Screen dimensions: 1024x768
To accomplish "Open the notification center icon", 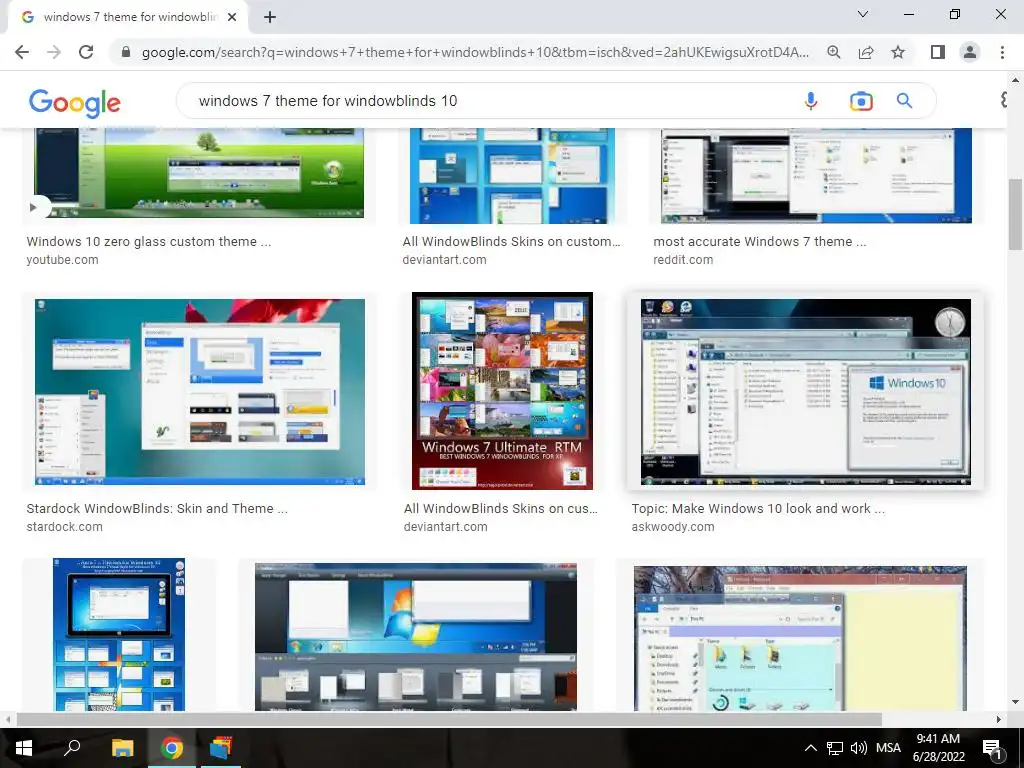I will [x=992, y=748].
